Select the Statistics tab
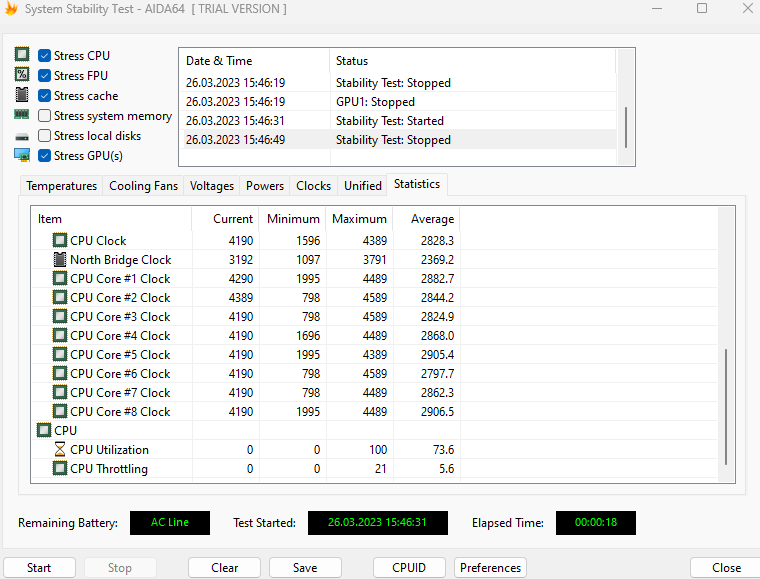Image resolution: width=760 pixels, height=579 pixels. [x=417, y=184]
